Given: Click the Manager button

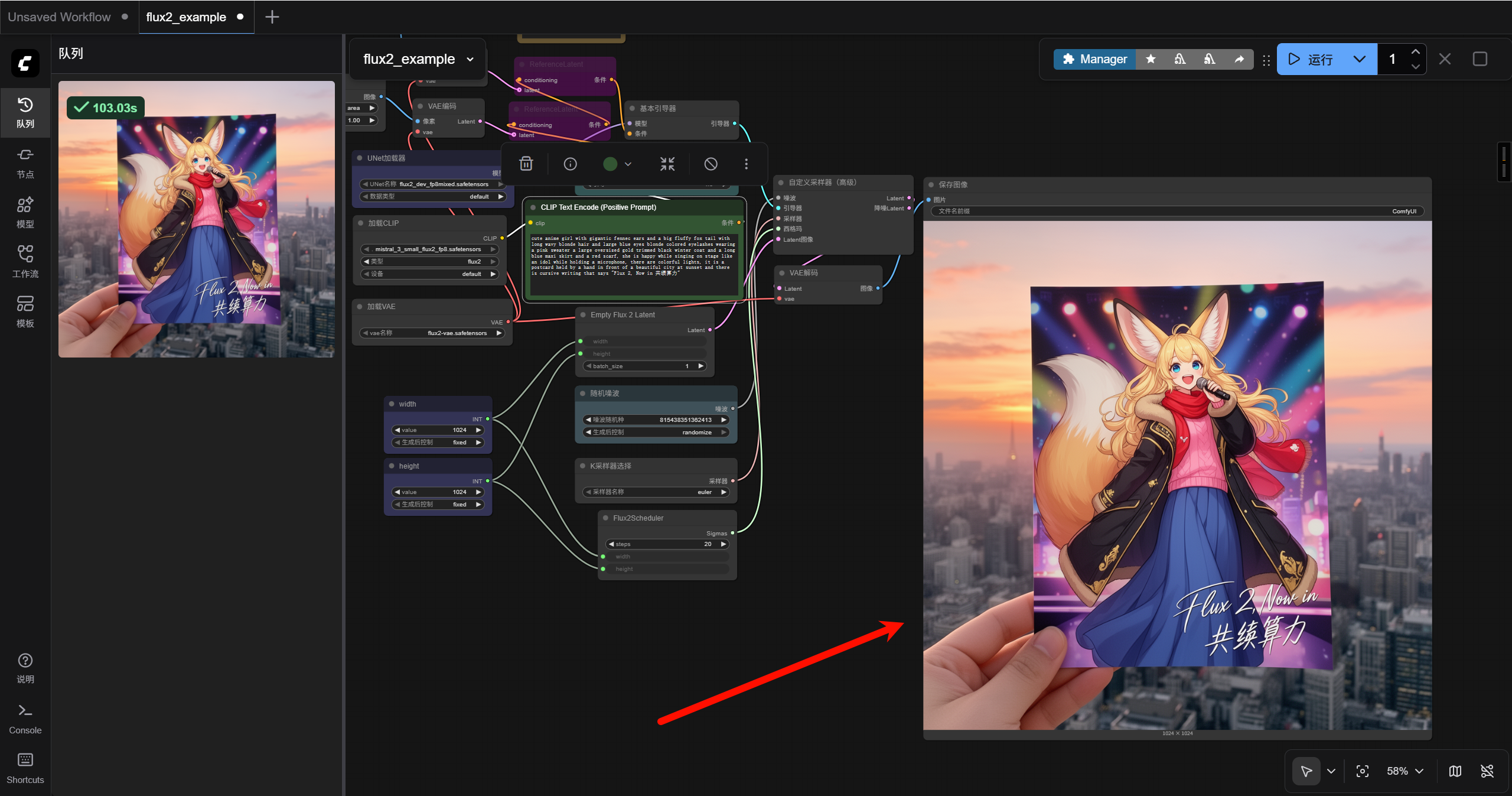Looking at the screenshot, I should pyautogui.click(x=1094, y=59).
